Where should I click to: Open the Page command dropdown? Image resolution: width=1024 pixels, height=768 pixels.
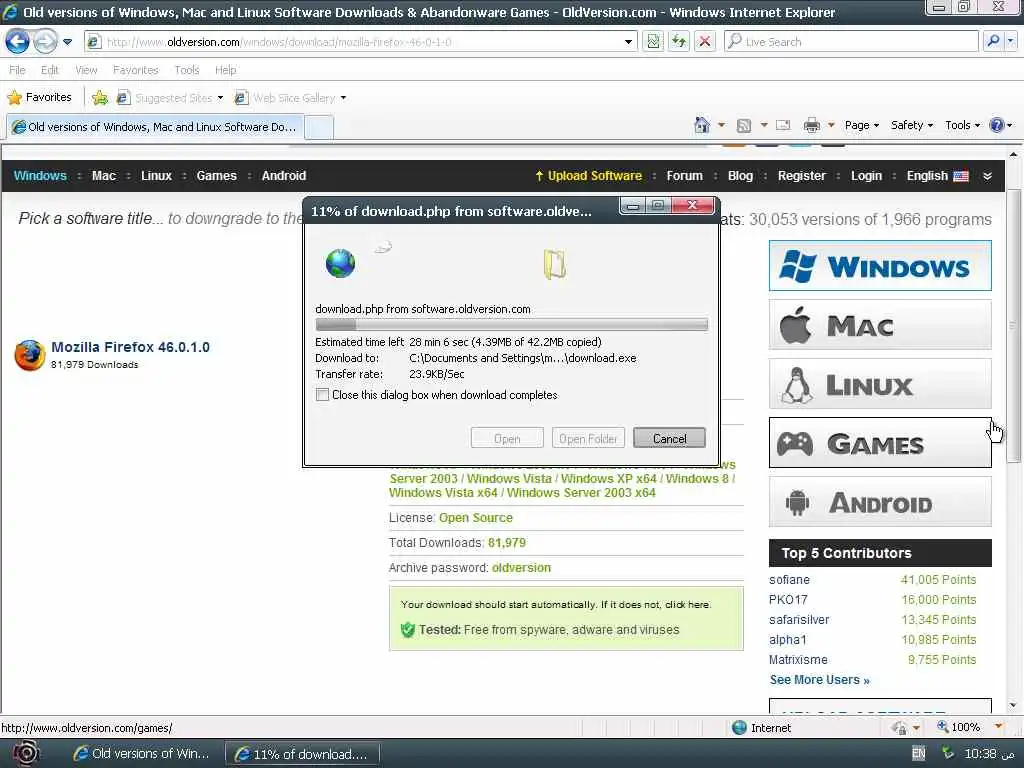pyautogui.click(x=861, y=125)
